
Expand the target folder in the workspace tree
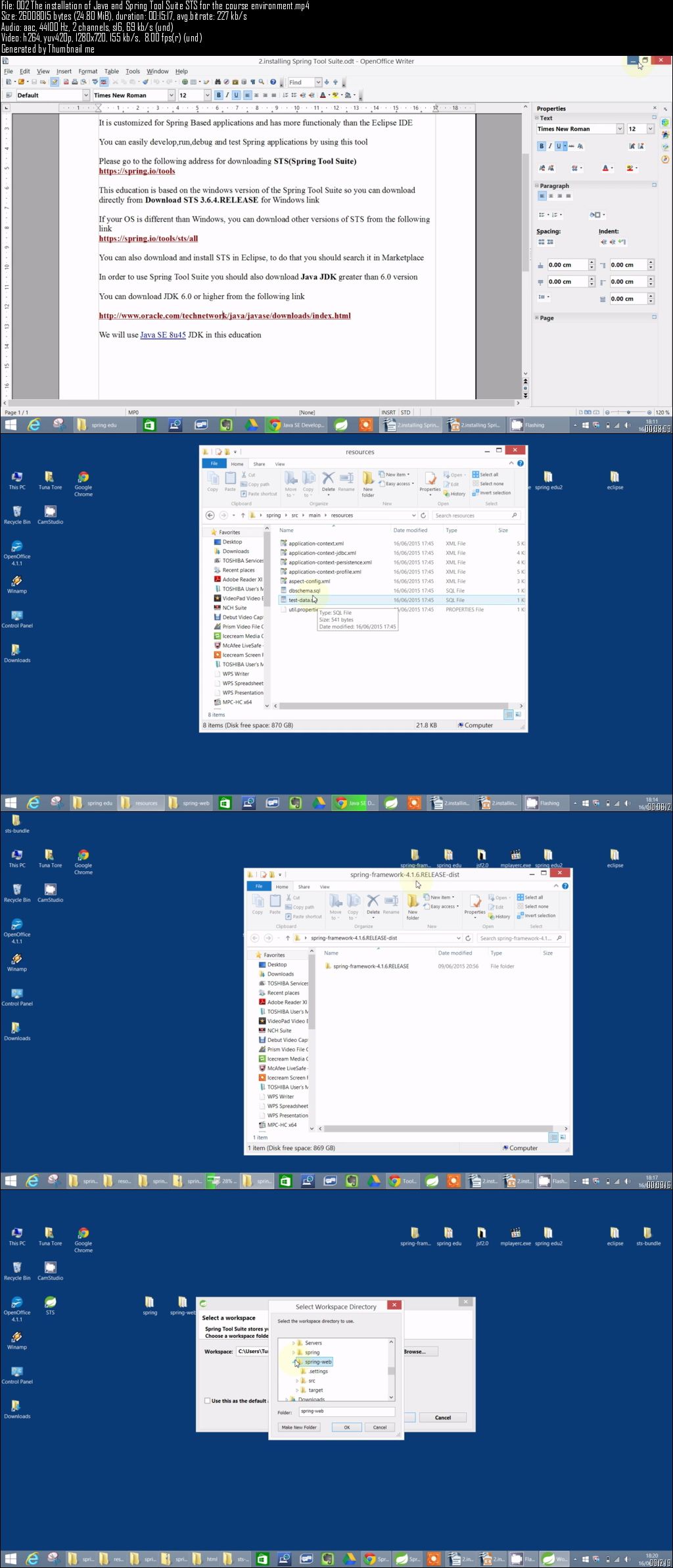coord(298,1390)
